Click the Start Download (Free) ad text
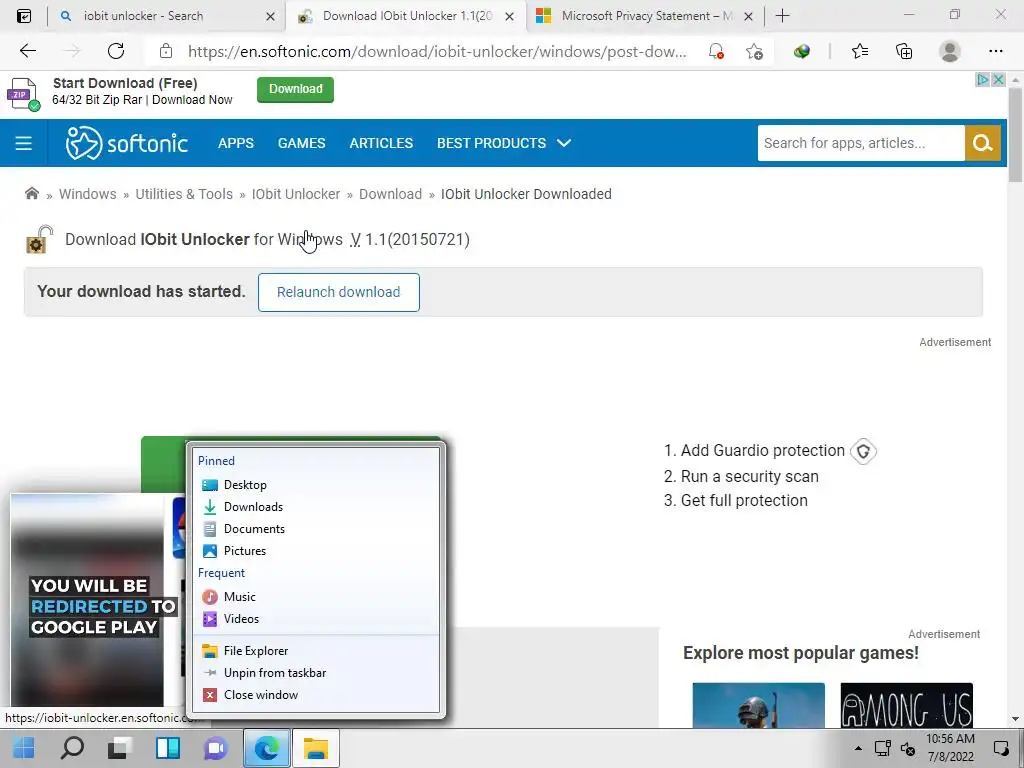The image size is (1024, 768). 125,83
